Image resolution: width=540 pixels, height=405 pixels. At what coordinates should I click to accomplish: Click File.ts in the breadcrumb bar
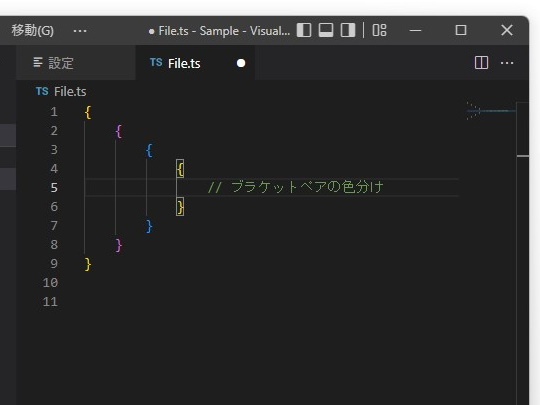tap(70, 92)
